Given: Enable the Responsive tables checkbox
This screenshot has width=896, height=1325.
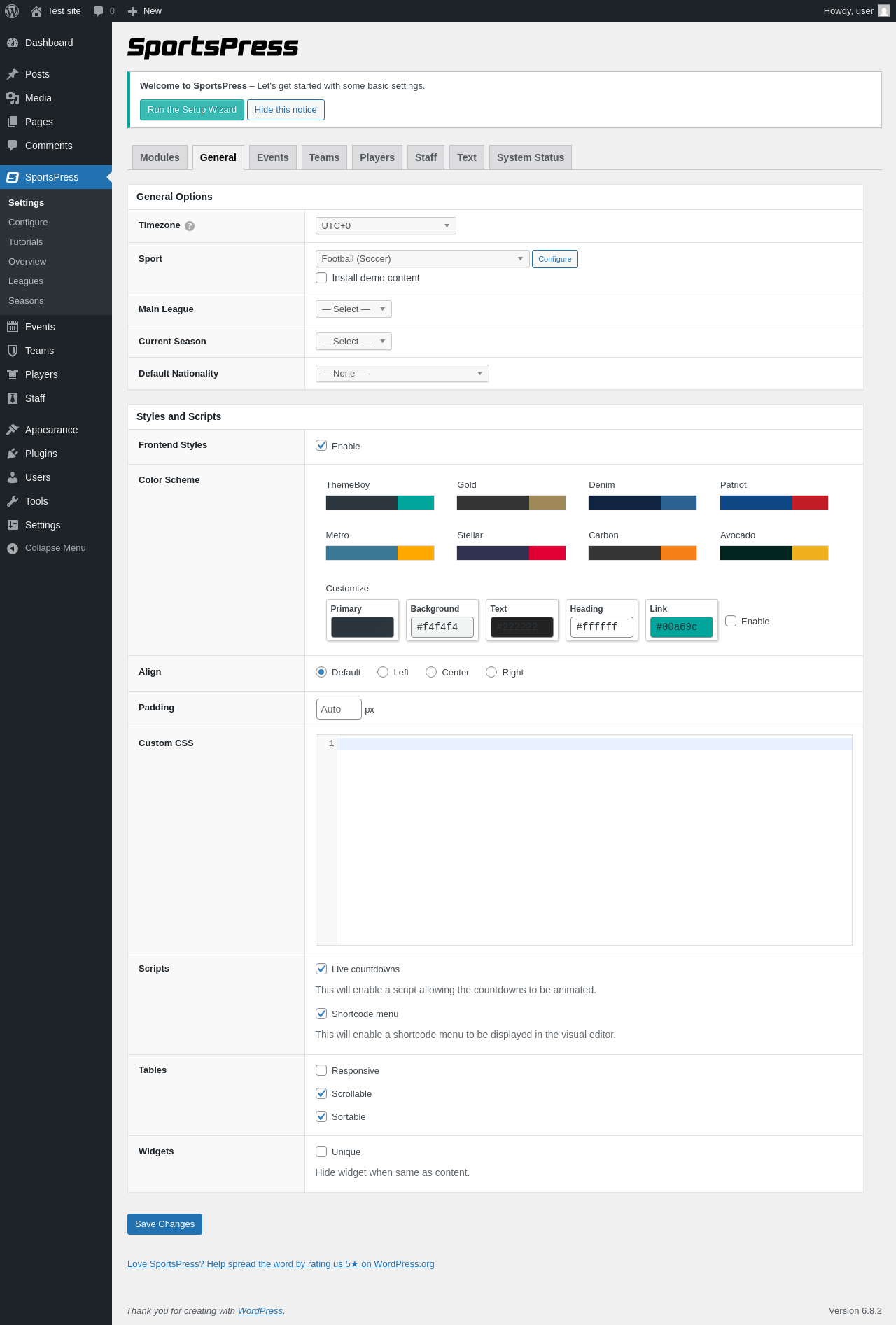Looking at the screenshot, I should click(x=321, y=1070).
